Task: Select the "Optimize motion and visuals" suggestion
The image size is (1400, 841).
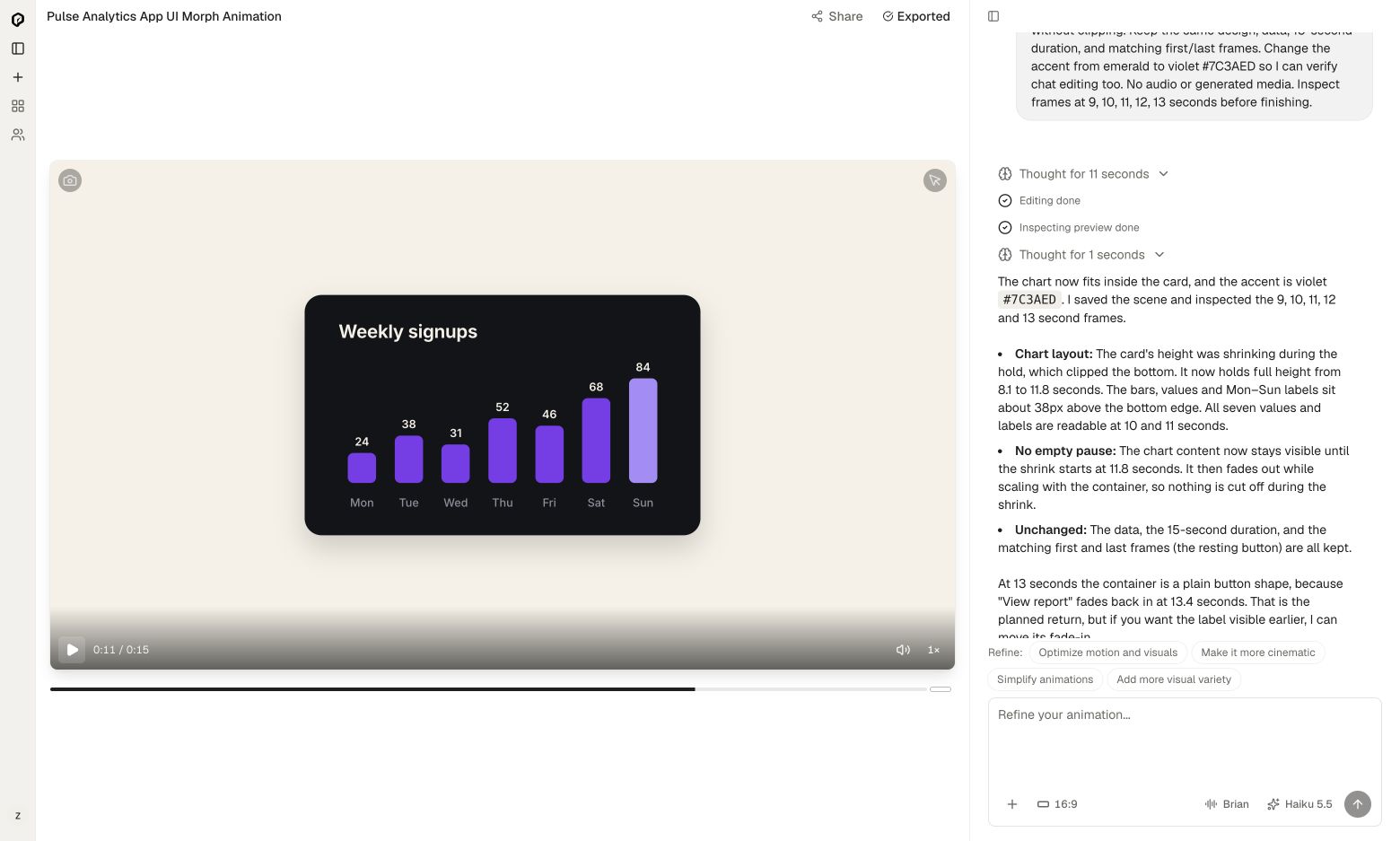Action: (1108, 653)
